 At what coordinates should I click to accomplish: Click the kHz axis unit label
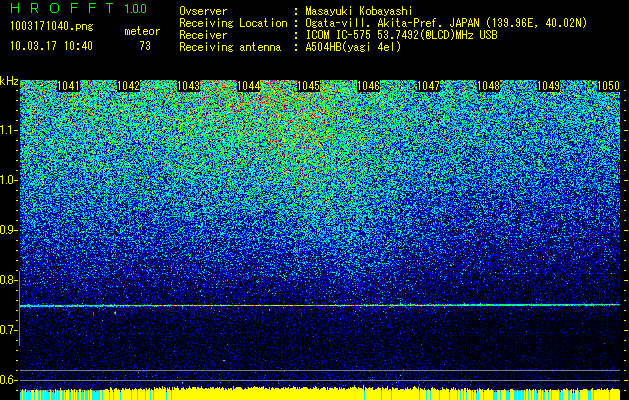[x=9, y=81]
